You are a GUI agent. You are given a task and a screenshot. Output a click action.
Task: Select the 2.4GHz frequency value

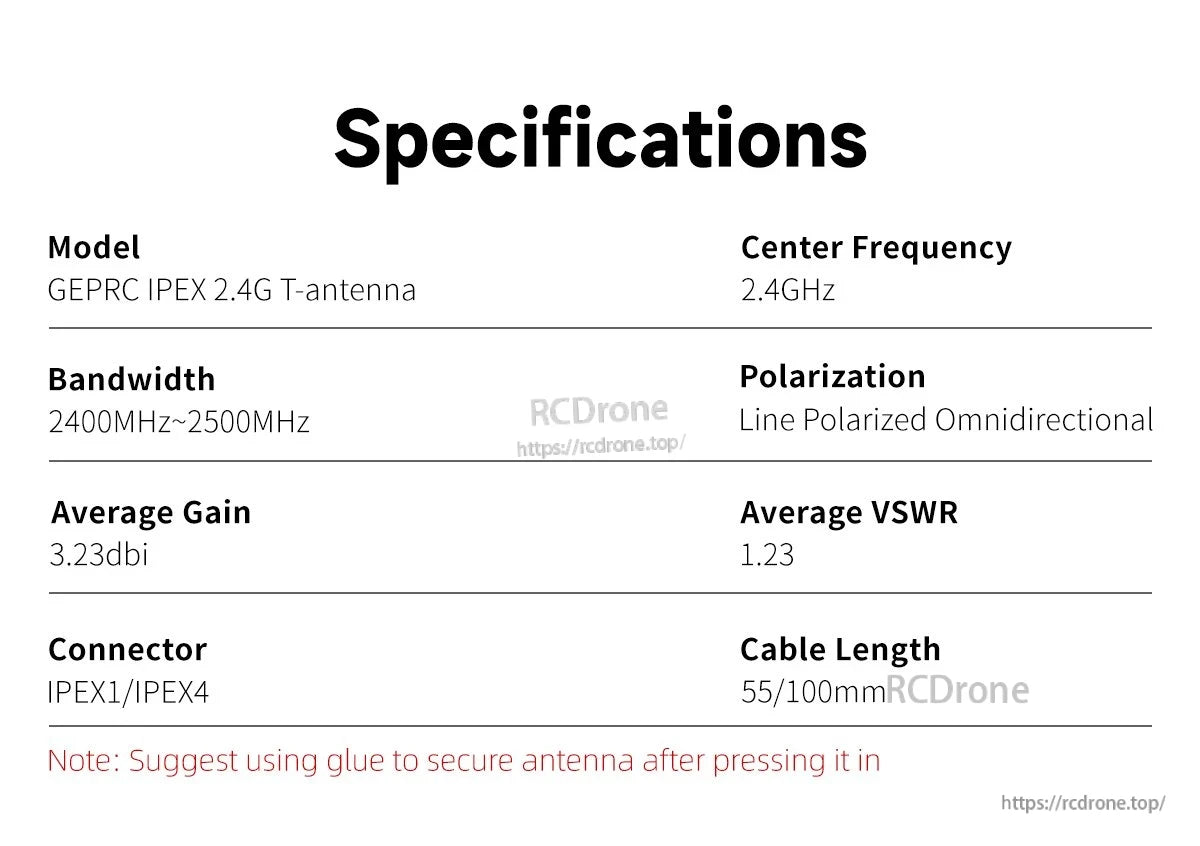click(x=787, y=290)
